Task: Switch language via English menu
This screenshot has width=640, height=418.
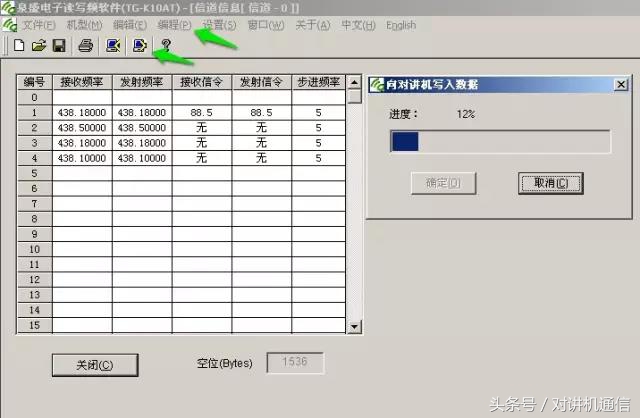Action: (401, 25)
